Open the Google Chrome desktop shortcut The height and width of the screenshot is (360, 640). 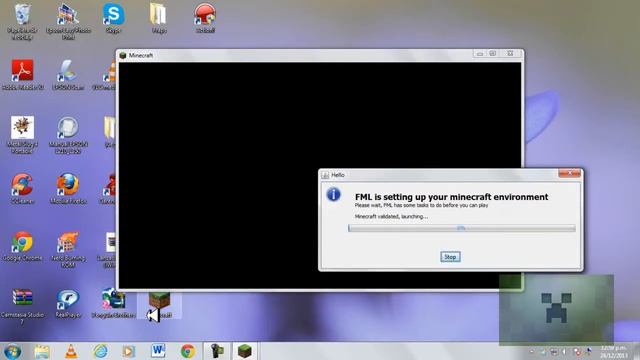tap(22, 246)
